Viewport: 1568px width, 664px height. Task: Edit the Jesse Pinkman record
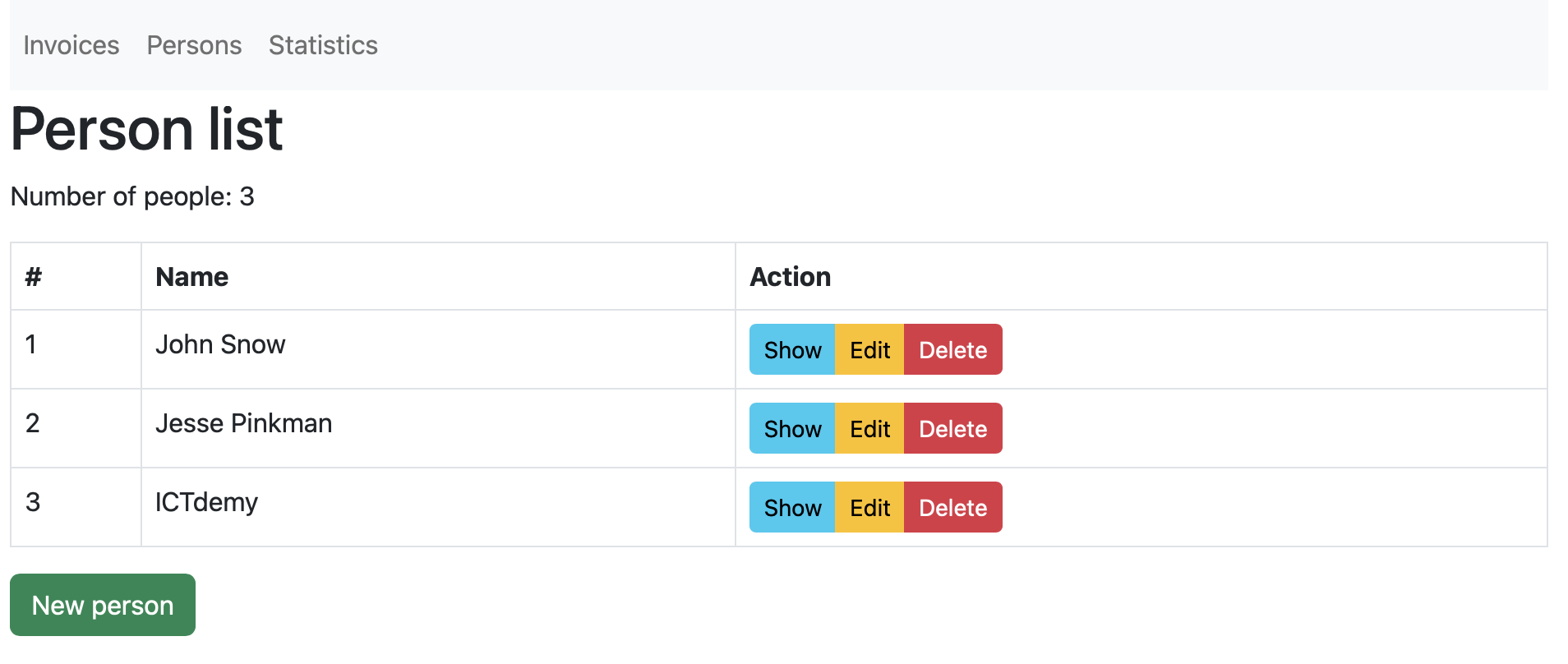[869, 429]
